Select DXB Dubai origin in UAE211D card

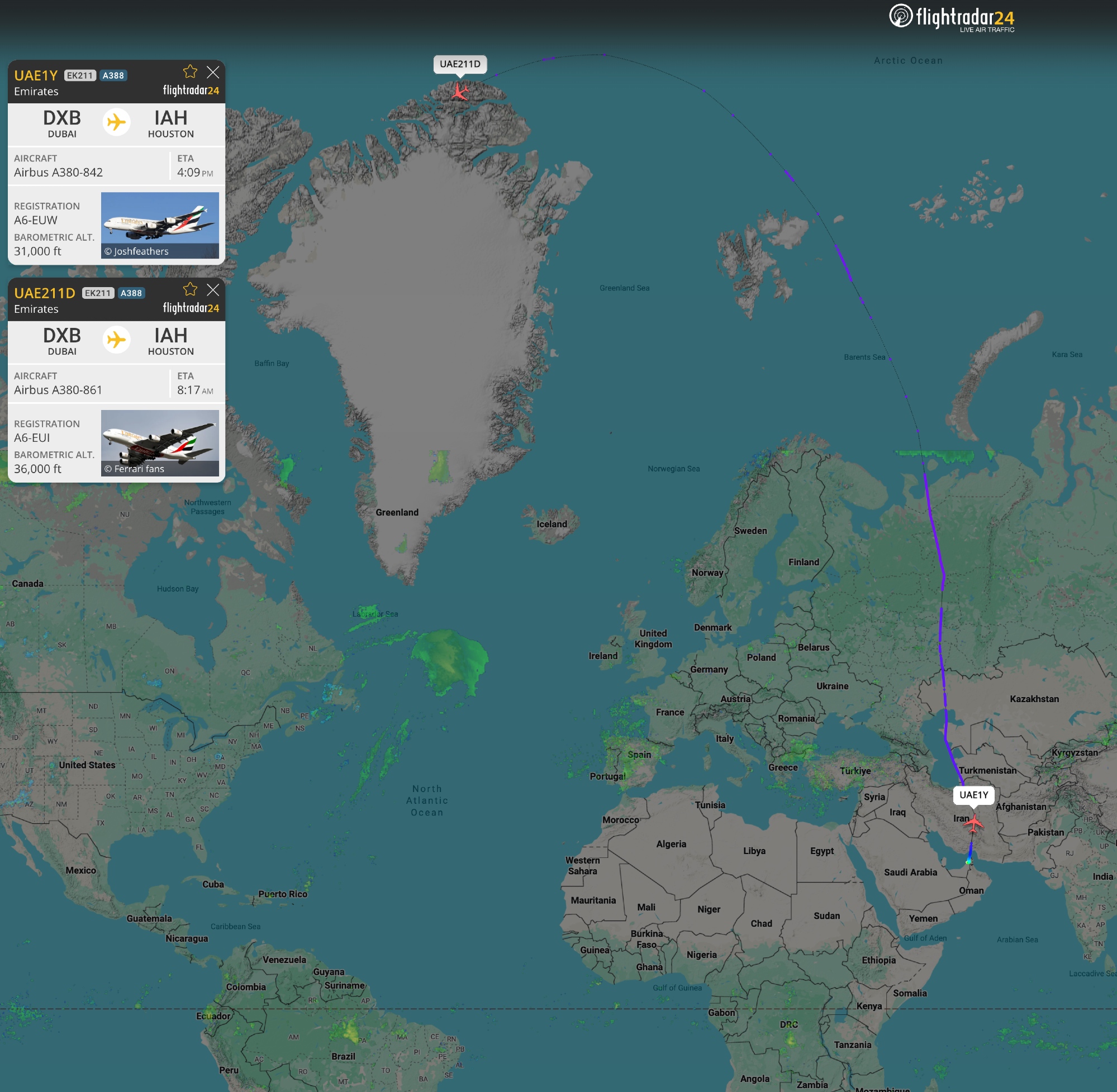(x=62, y=341)
